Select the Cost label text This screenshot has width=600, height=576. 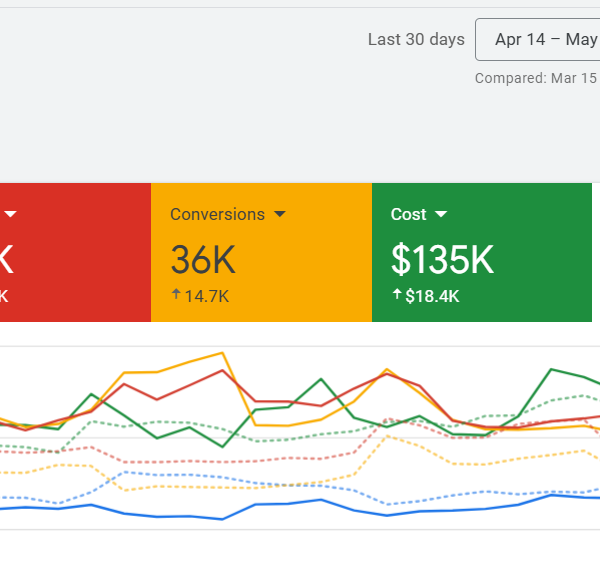tap(408, 214)
